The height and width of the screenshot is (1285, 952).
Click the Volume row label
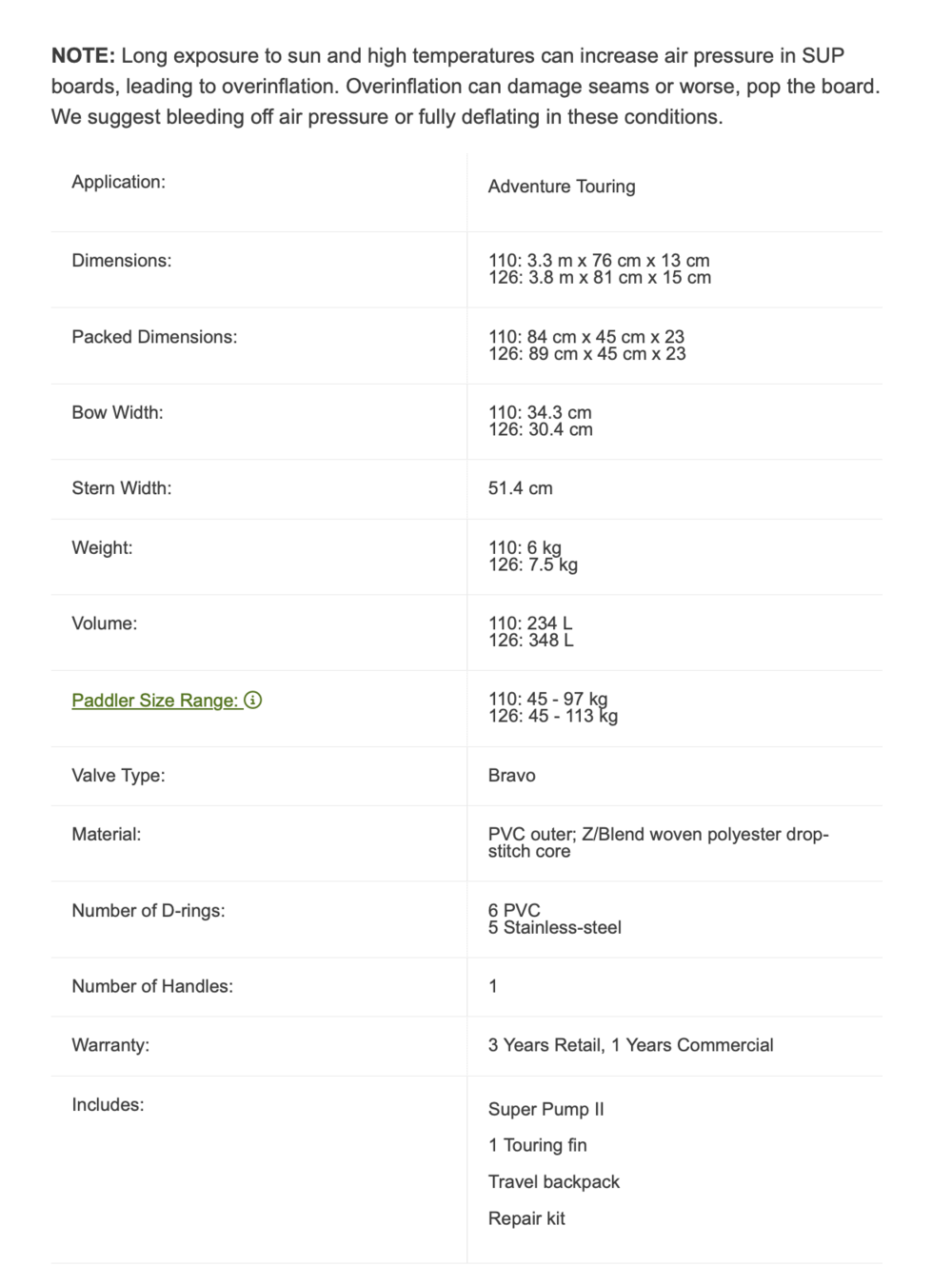point(104,623)
